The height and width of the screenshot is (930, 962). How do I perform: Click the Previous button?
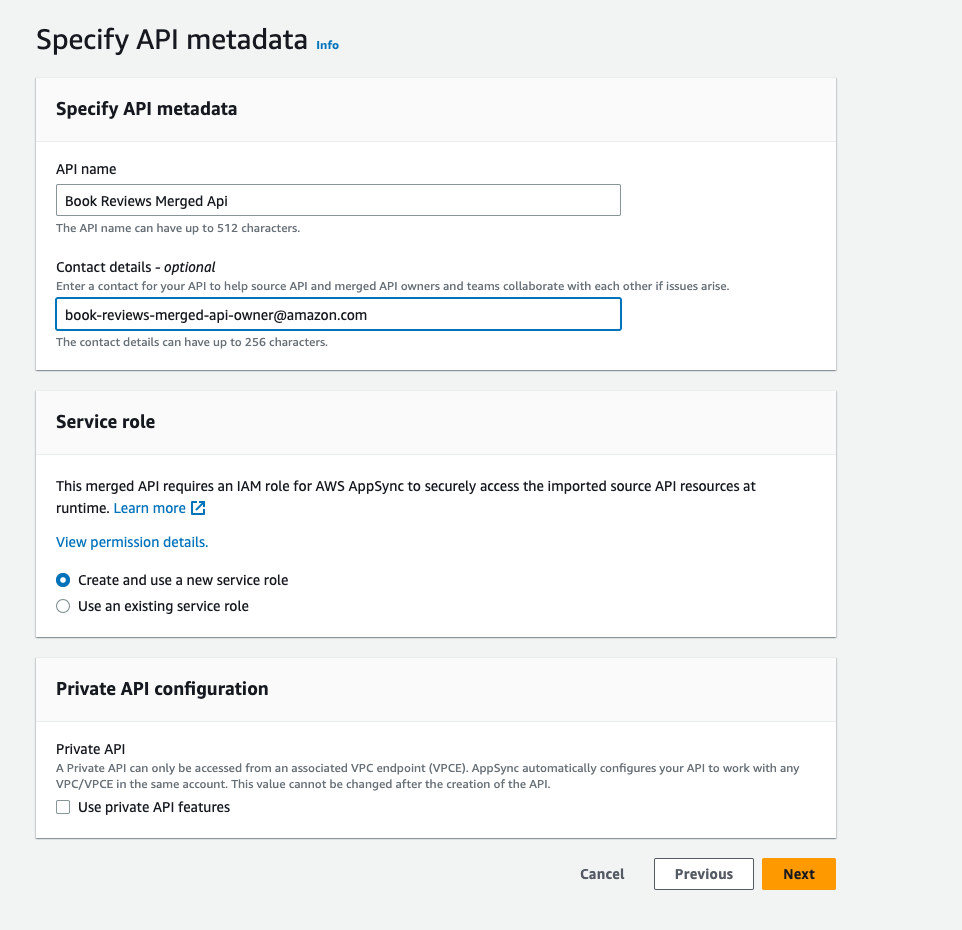[703, 873]
